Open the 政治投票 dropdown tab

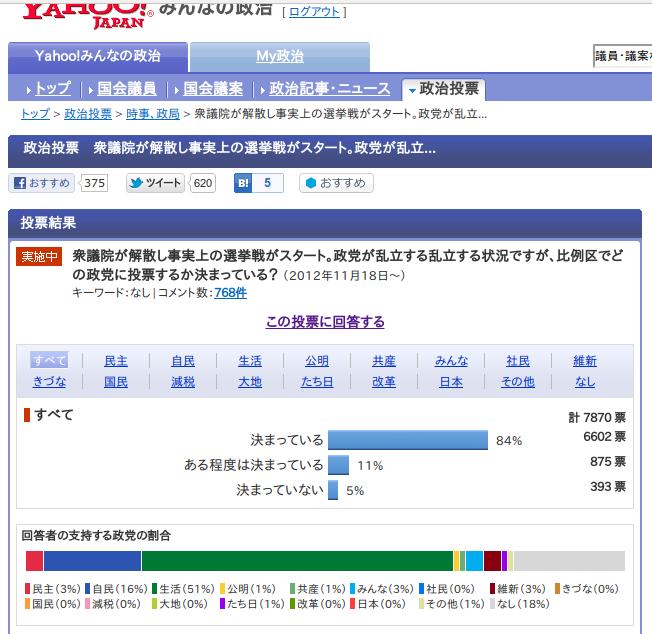[442, 89]
